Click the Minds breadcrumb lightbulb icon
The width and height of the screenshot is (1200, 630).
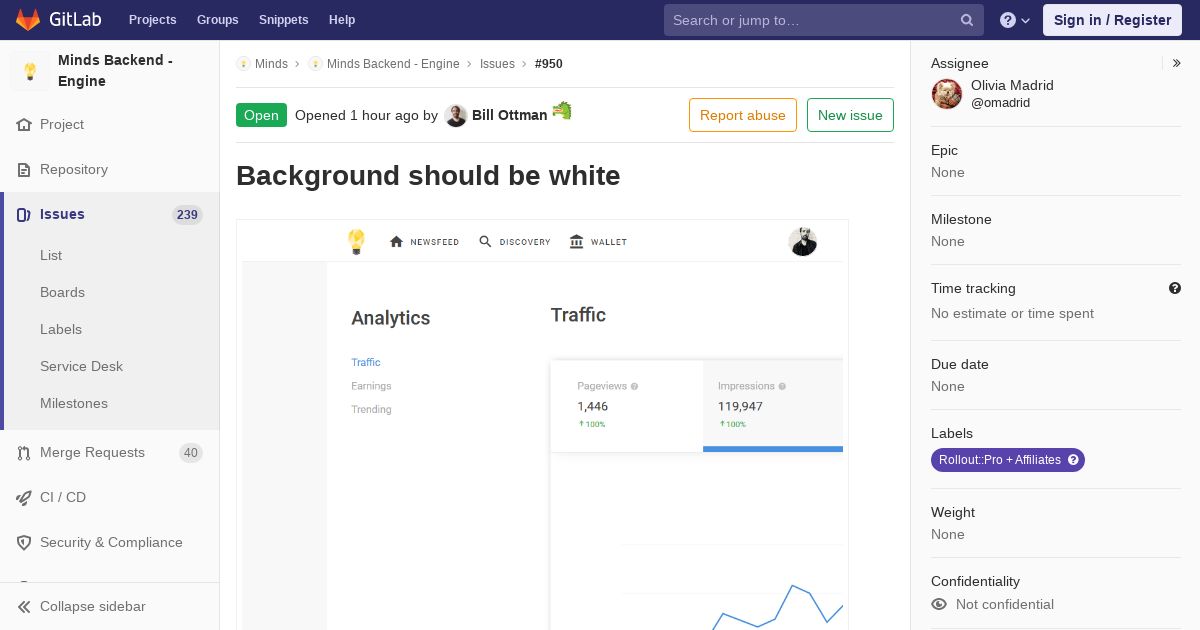click(x=243, y=64)
